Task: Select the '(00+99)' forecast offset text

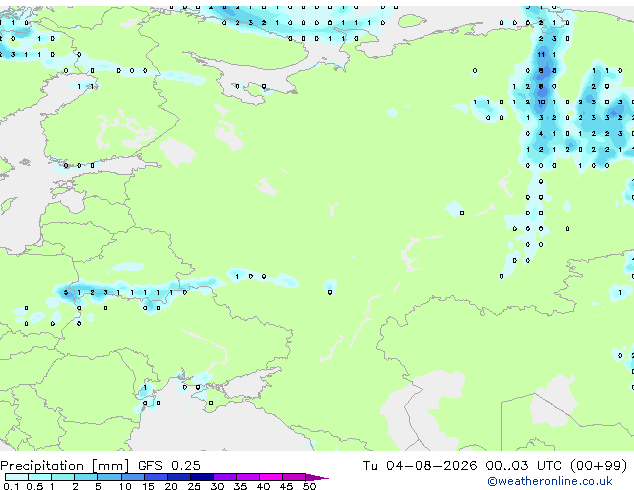Action: 599,465
